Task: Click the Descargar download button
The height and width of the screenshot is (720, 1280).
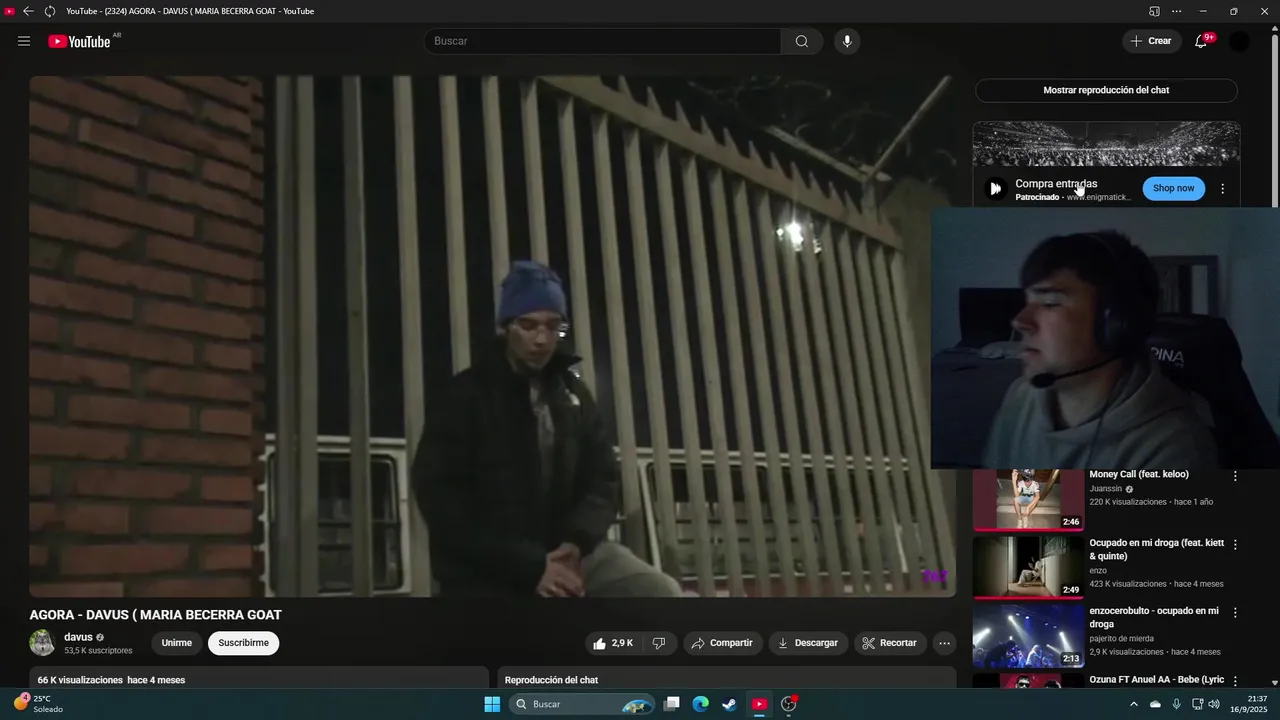Action: click(808, 643)
